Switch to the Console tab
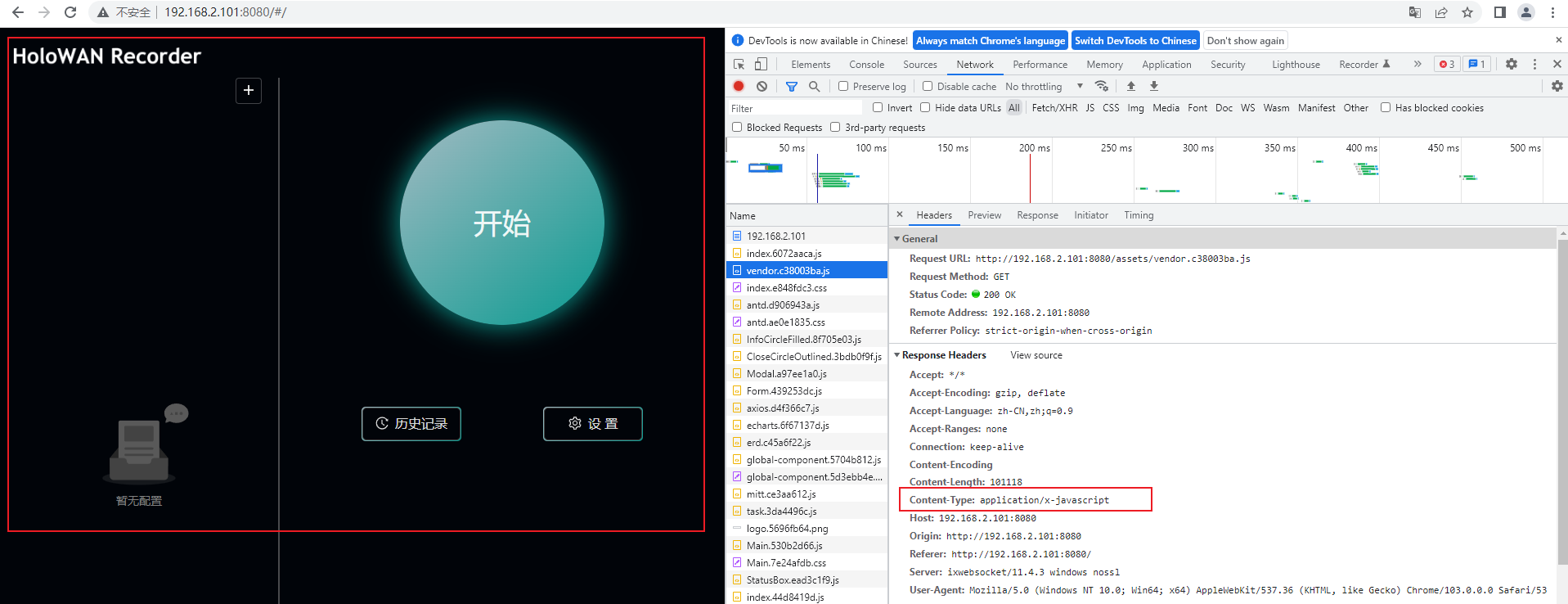1568x604 pixels. pyautogui.click(x=866, y=64)
